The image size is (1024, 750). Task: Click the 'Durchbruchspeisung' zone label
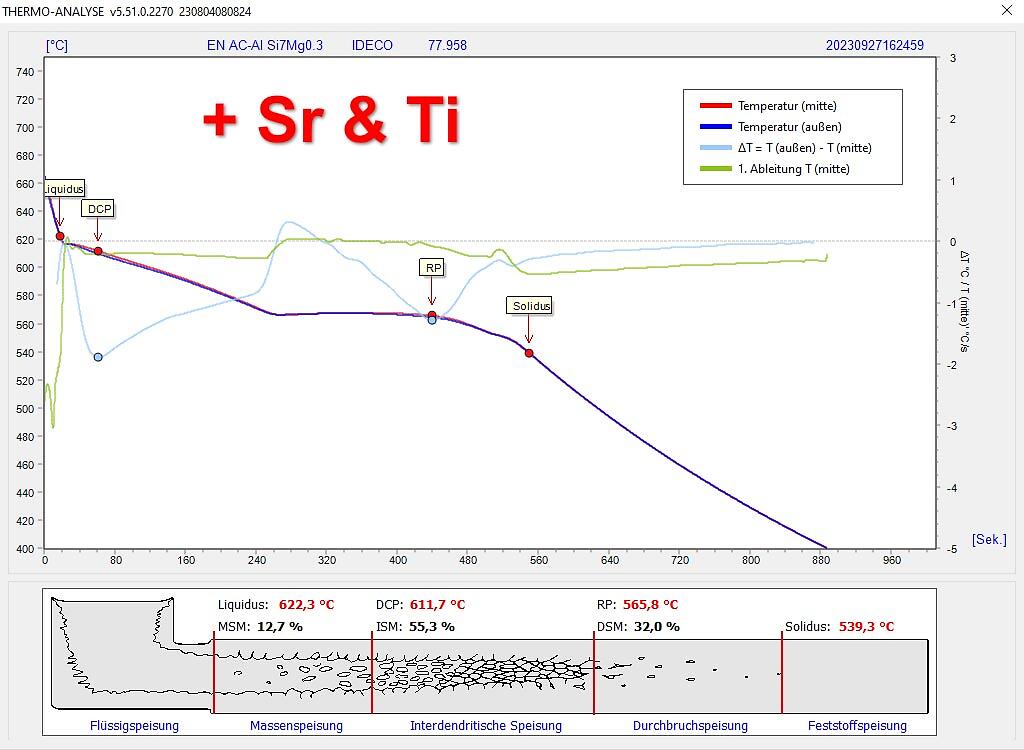pos(690,725)
